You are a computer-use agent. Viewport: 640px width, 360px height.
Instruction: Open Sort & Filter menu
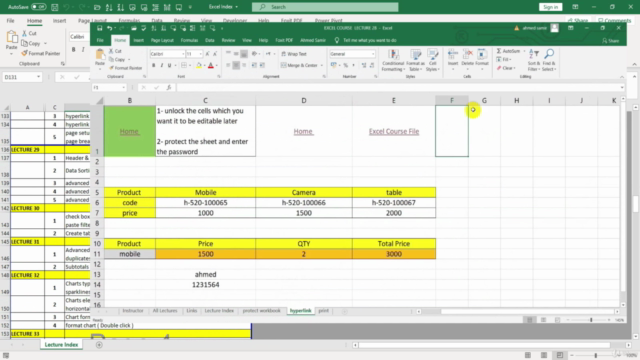[x=533, y=60]
